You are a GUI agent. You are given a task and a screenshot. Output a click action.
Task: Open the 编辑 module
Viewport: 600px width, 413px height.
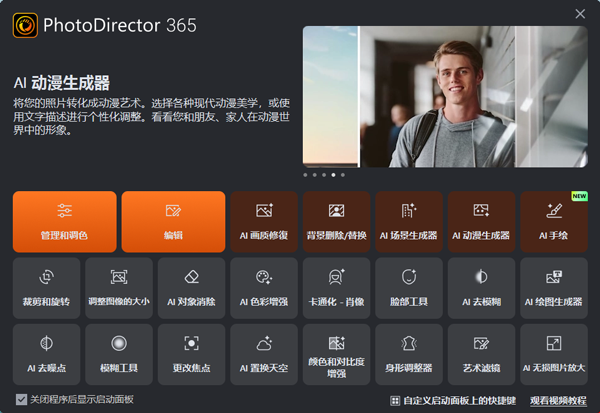(173, 222)
